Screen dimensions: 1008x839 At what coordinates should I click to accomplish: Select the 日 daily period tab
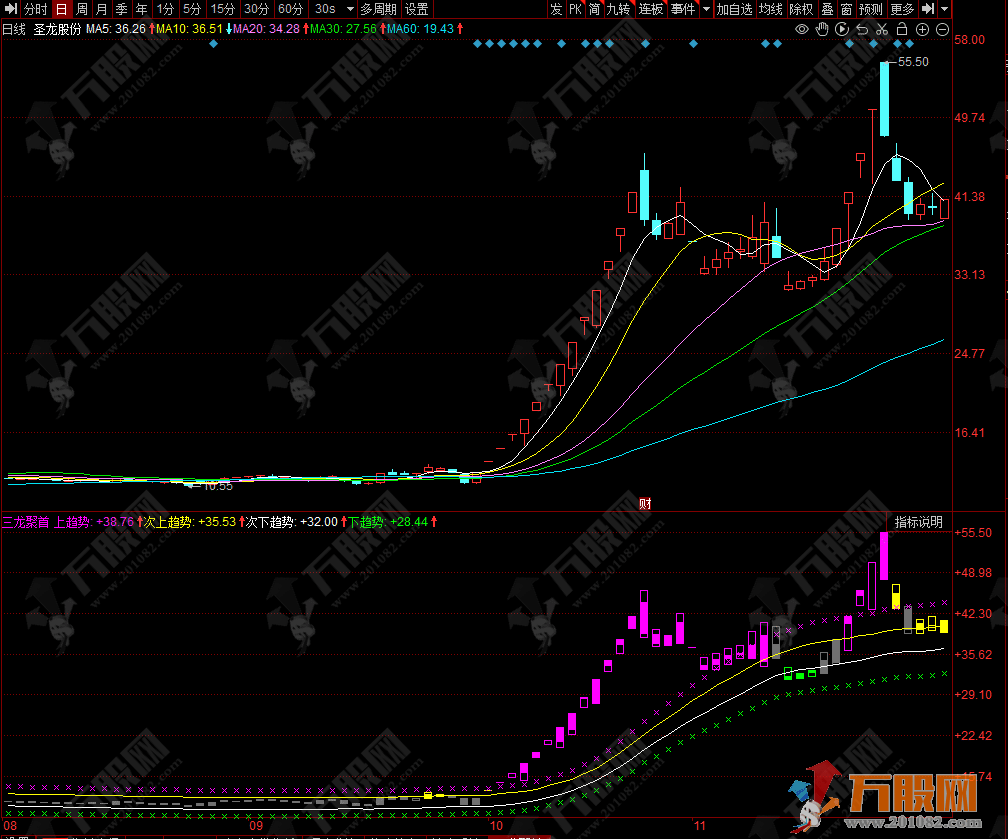[x=61, y=9]
